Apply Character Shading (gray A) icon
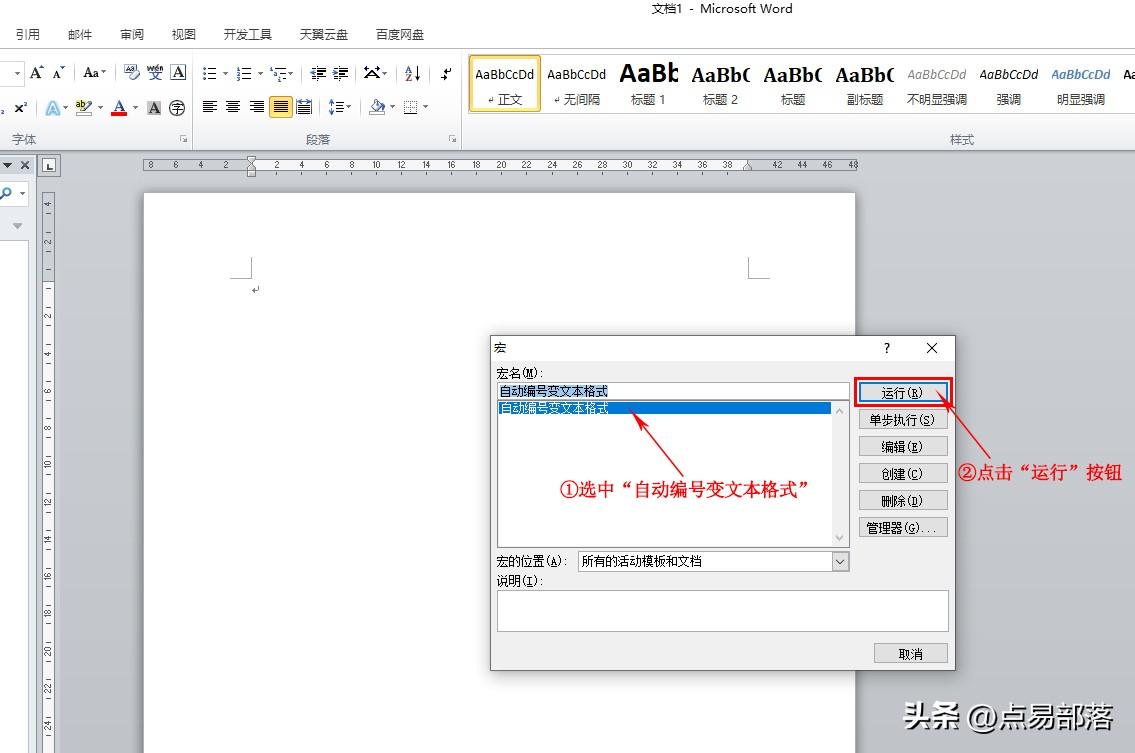This screenshot has height=753, width=1135. pos(153,108)
